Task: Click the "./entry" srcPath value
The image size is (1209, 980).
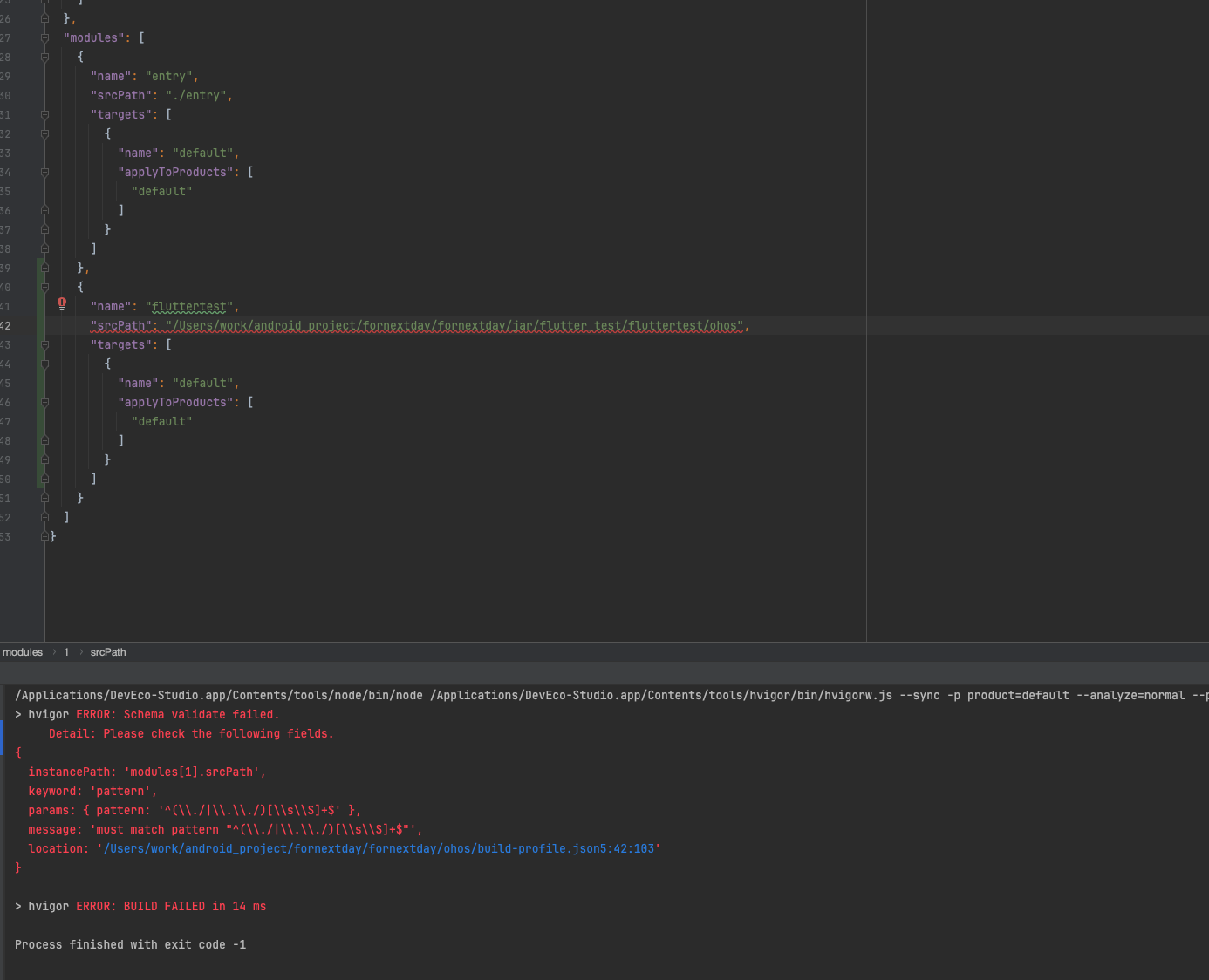Action: (196, 95)
